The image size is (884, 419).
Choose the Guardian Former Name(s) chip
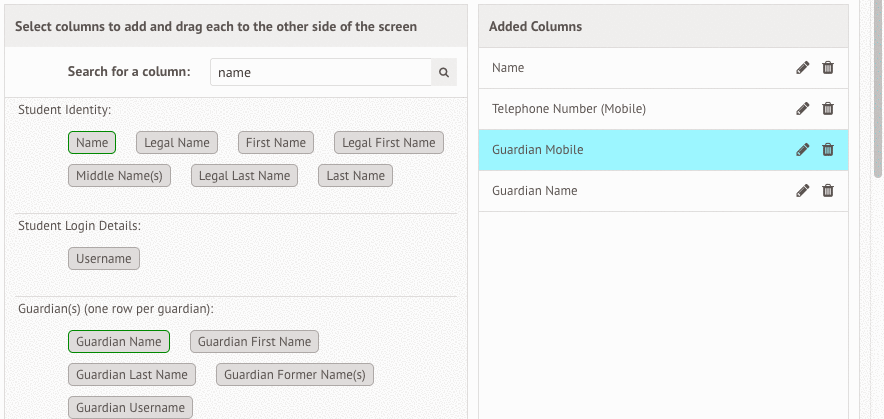(295, 375)
